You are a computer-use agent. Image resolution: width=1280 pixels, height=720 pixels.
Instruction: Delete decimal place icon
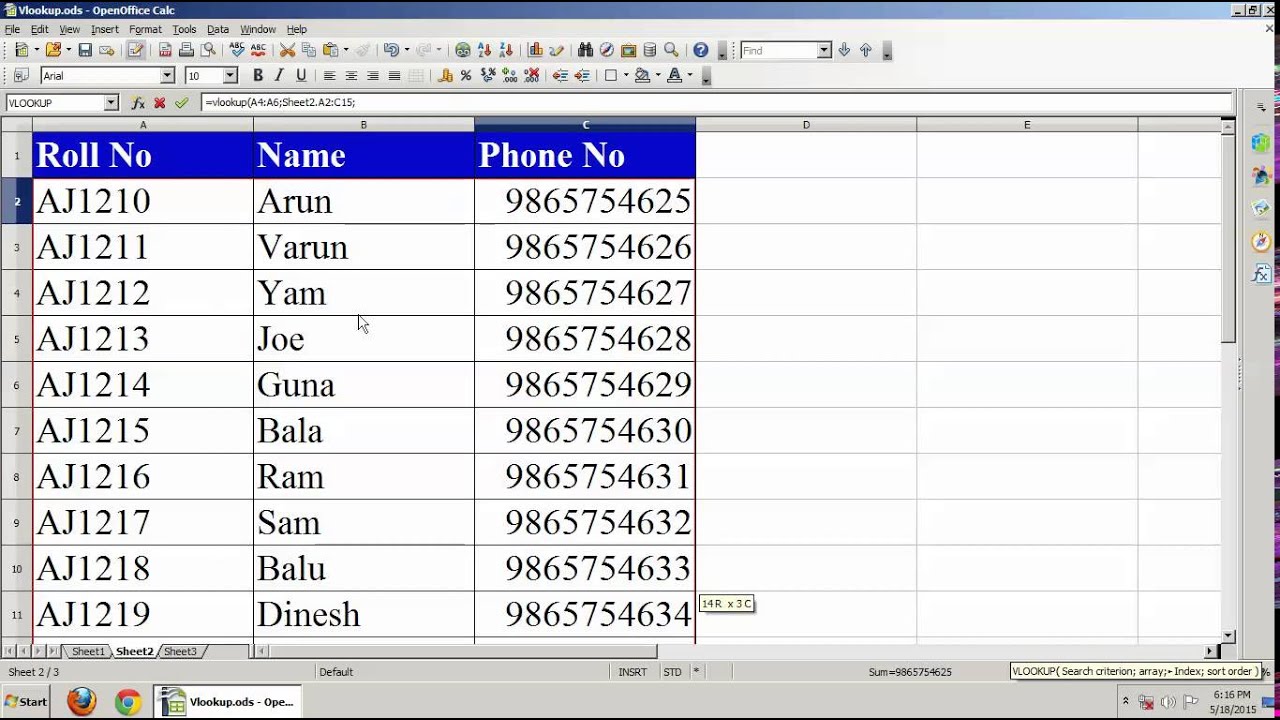[532, 75]
